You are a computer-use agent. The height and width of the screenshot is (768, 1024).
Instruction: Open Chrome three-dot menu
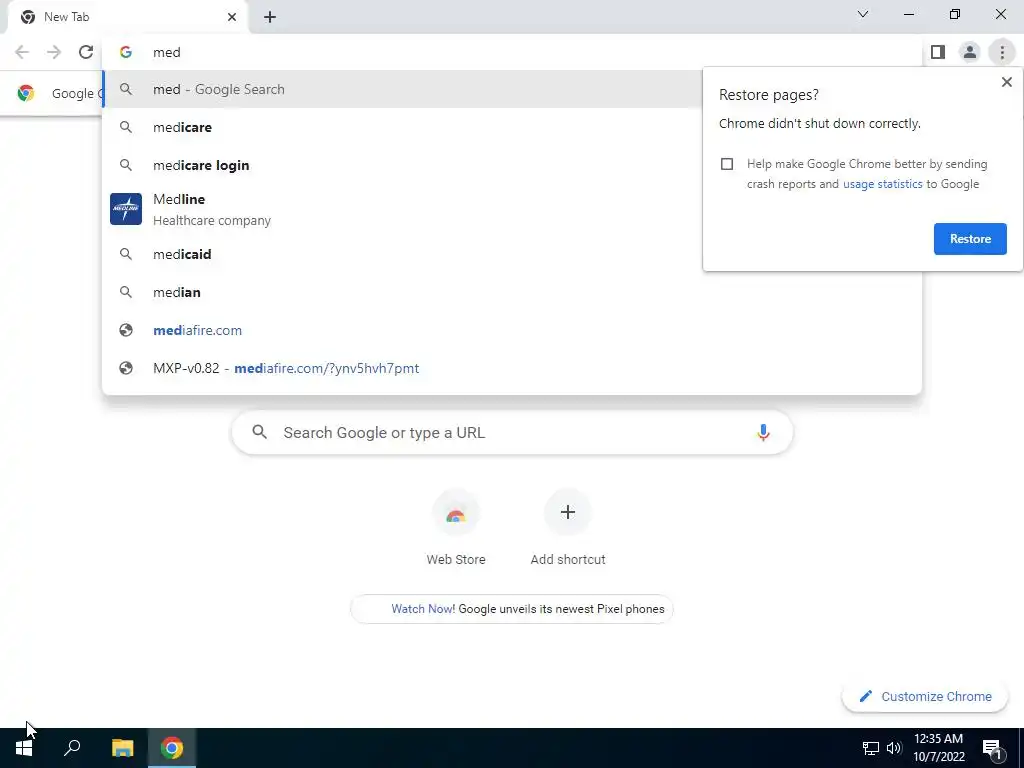pyautogui.click(x=1002, y=52)
